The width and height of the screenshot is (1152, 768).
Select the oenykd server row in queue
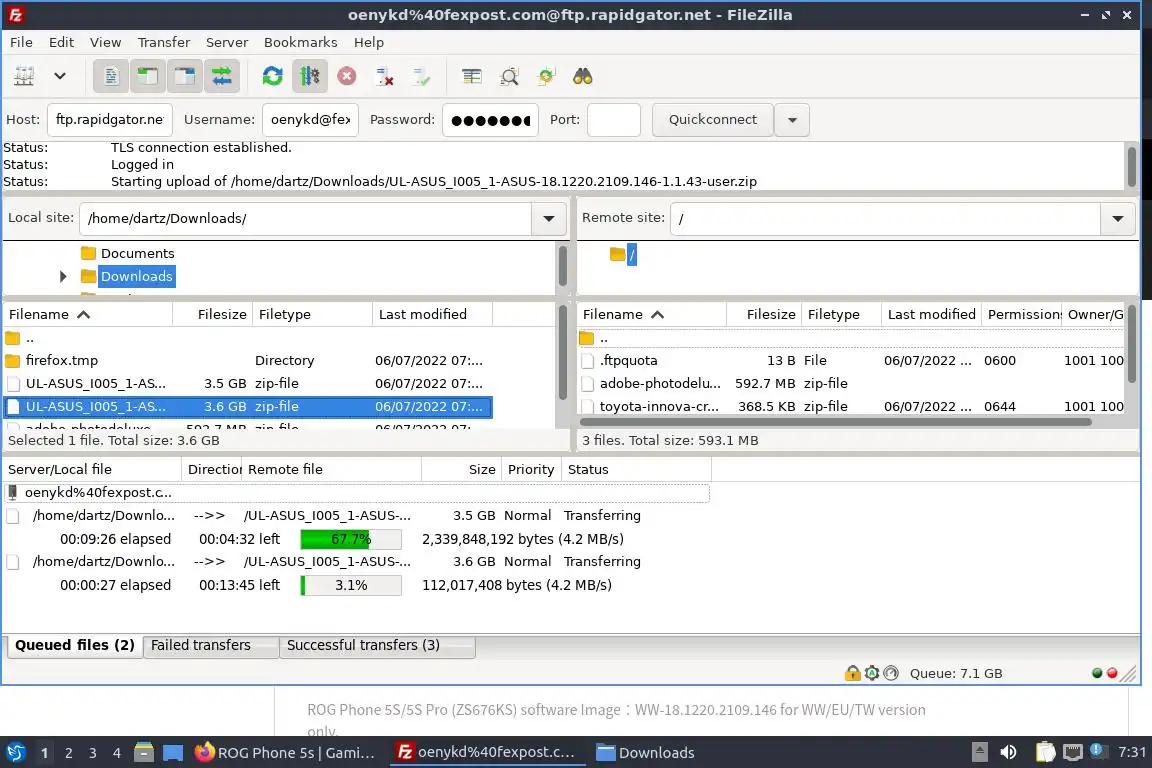(x=356, y=492)
